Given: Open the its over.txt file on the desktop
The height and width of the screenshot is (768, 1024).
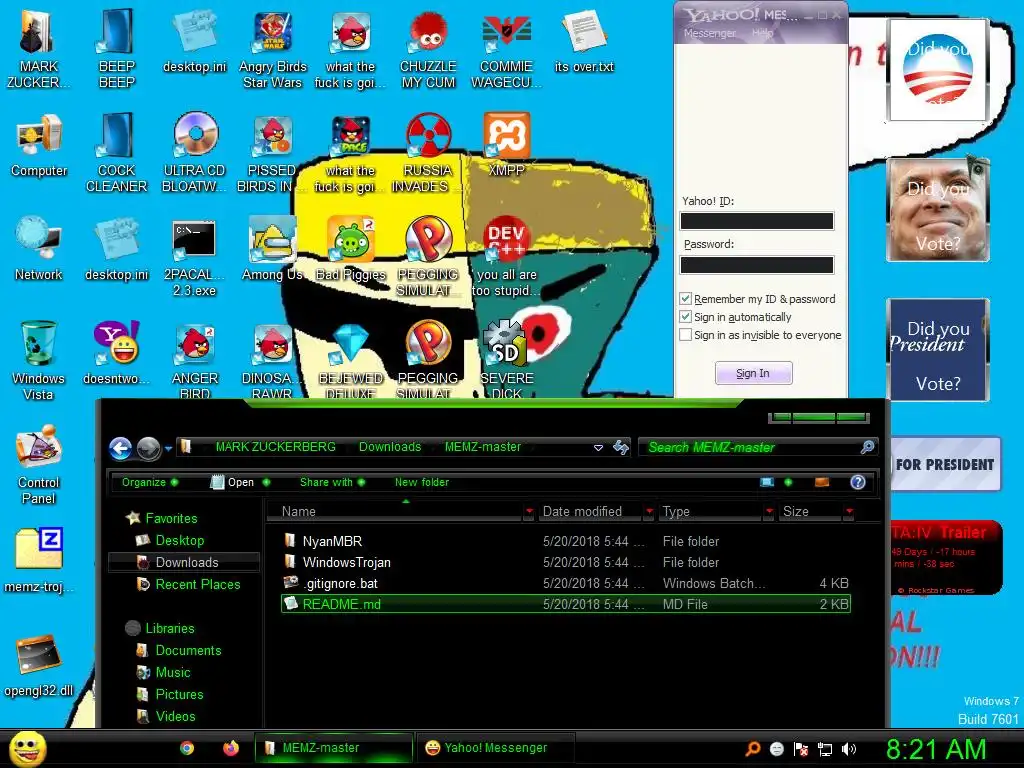Looking at the screenshot, I should (x=584, y=42).
